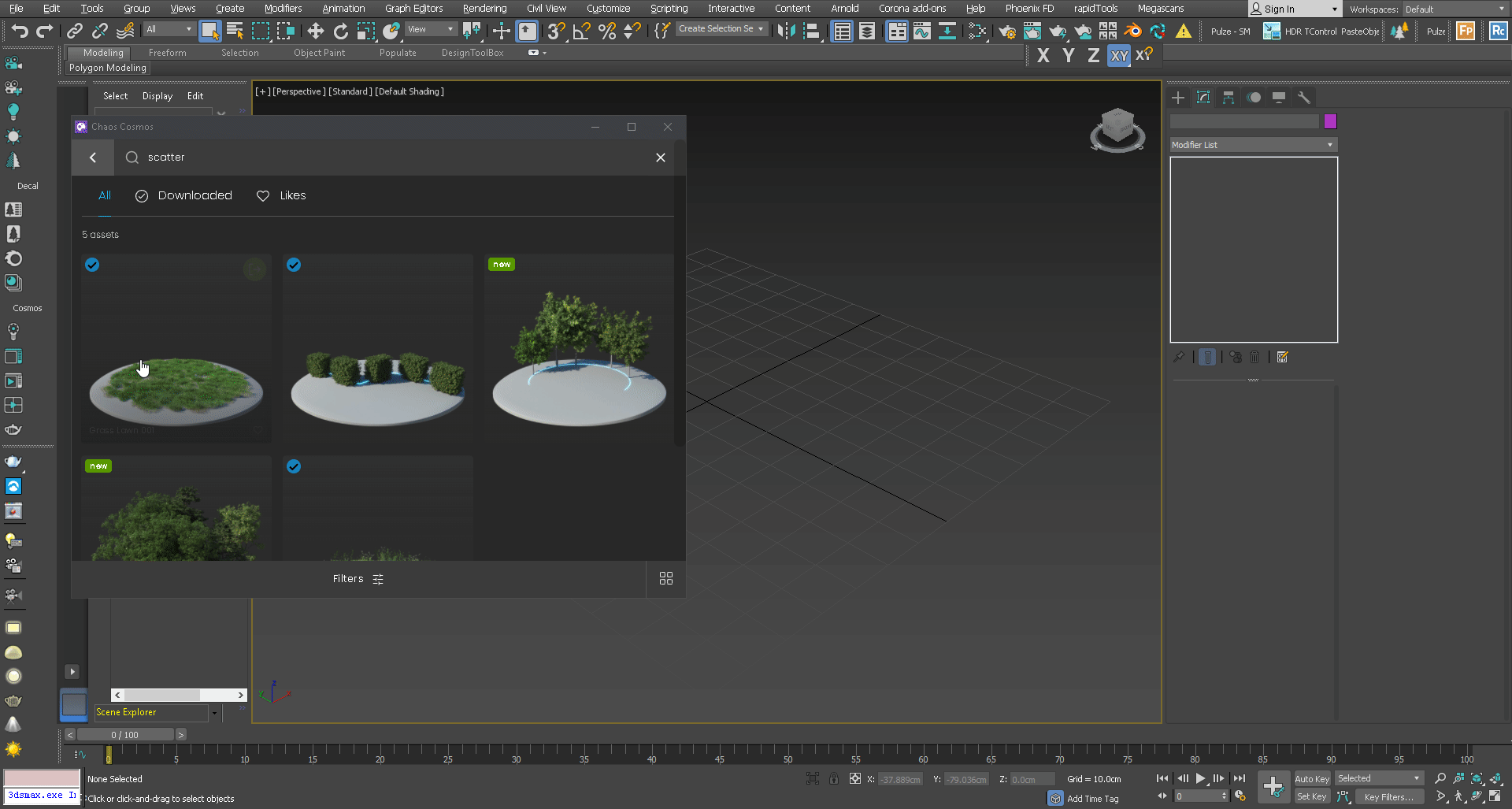Open the Rendering menu
The image size is (1512, 809).
pos(484,9)
